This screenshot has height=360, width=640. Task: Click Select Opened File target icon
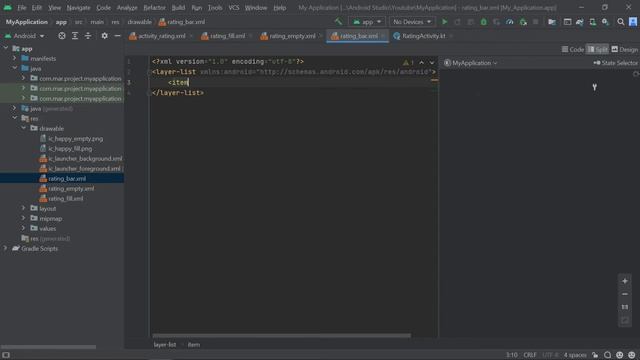[x=62, y=36]
